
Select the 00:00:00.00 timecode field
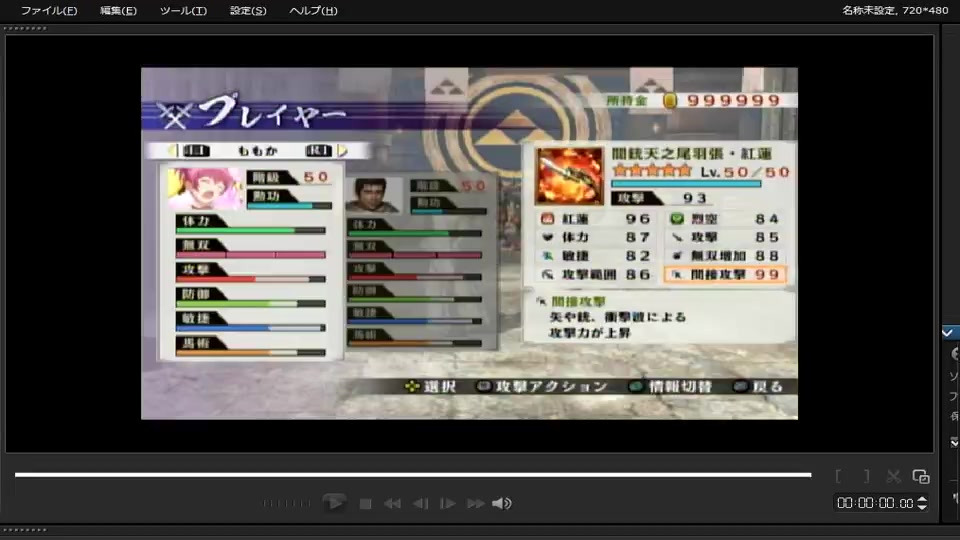pyautogui.click(x=875, y=503)
